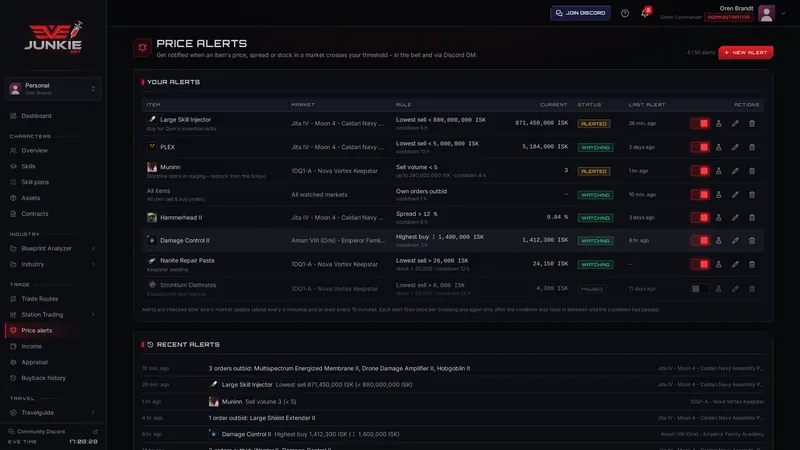Test the Muninn alert via flask icon
This screenshot has height=450, width=800.
(718, 171)
